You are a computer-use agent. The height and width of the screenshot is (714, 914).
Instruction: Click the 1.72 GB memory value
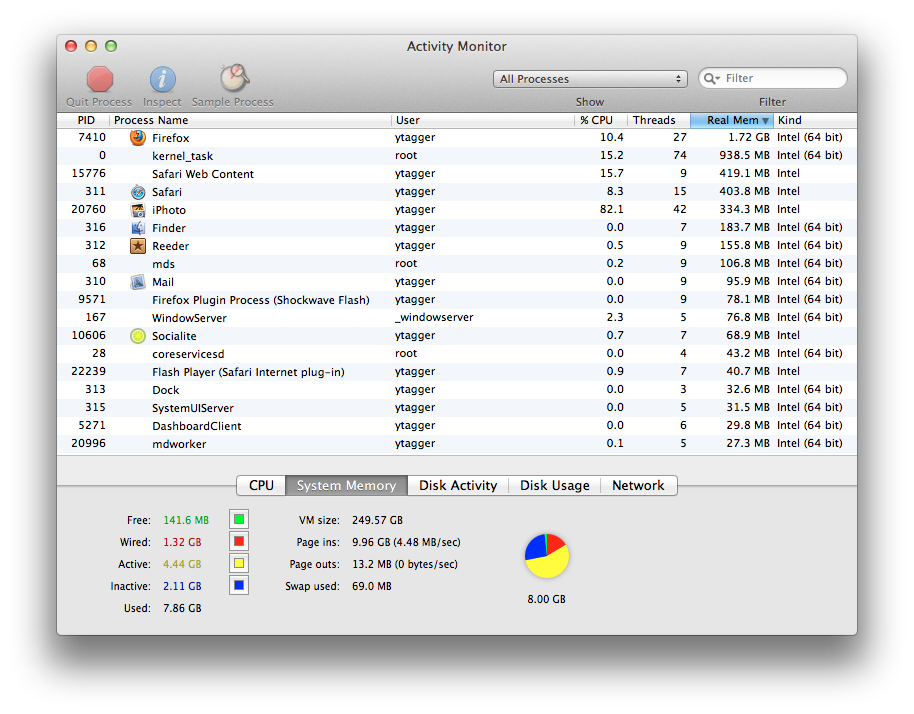[748, 138]
